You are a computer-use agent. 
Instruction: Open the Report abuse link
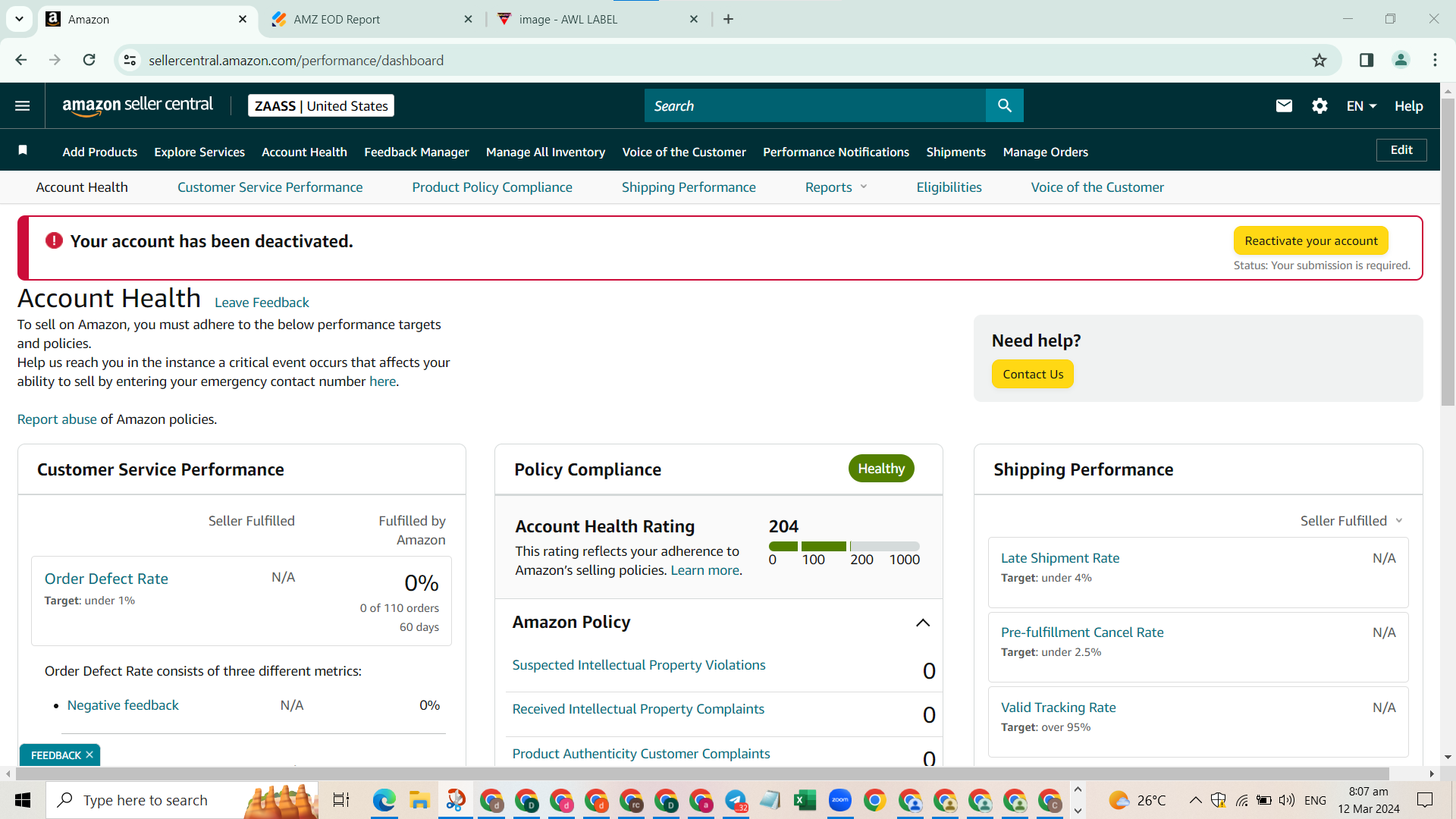tap(57, 419)
